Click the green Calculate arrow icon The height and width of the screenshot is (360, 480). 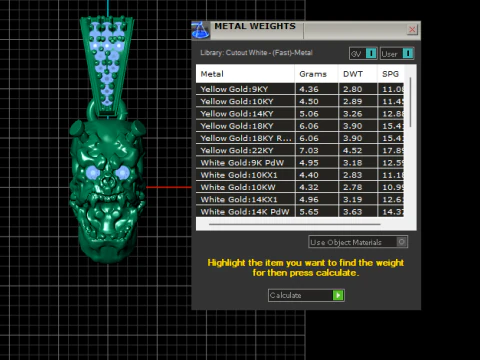338,295
